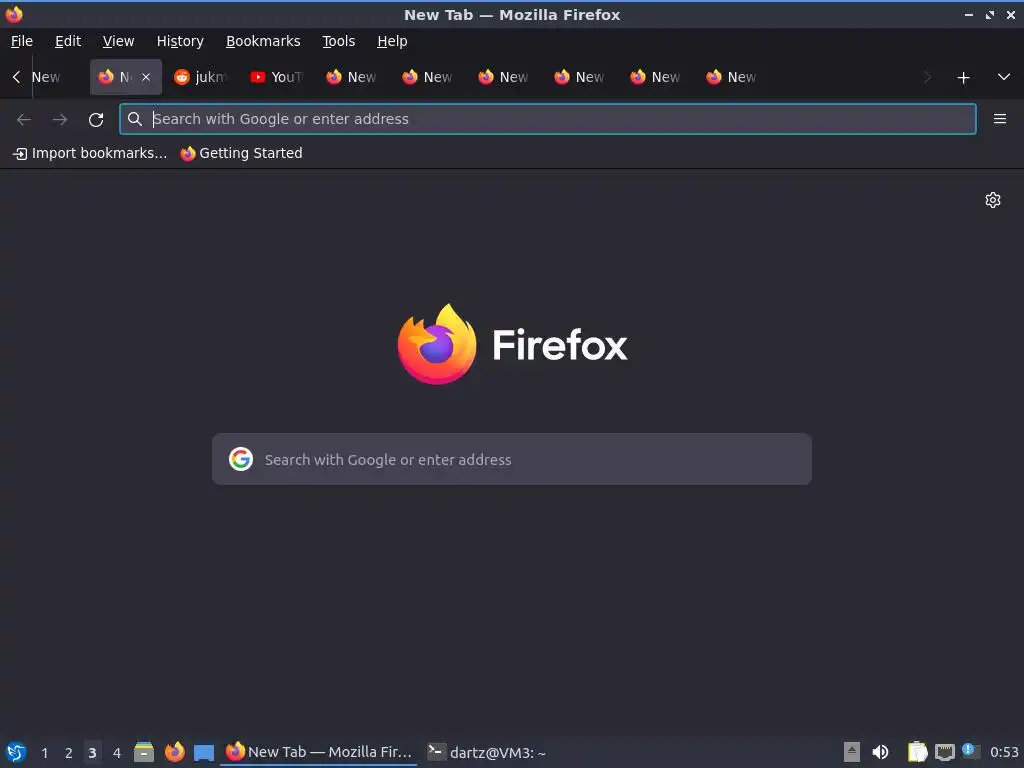Open the desktop start menu icon
This screenshot has width=1024, height=768.
coord(16,752)
